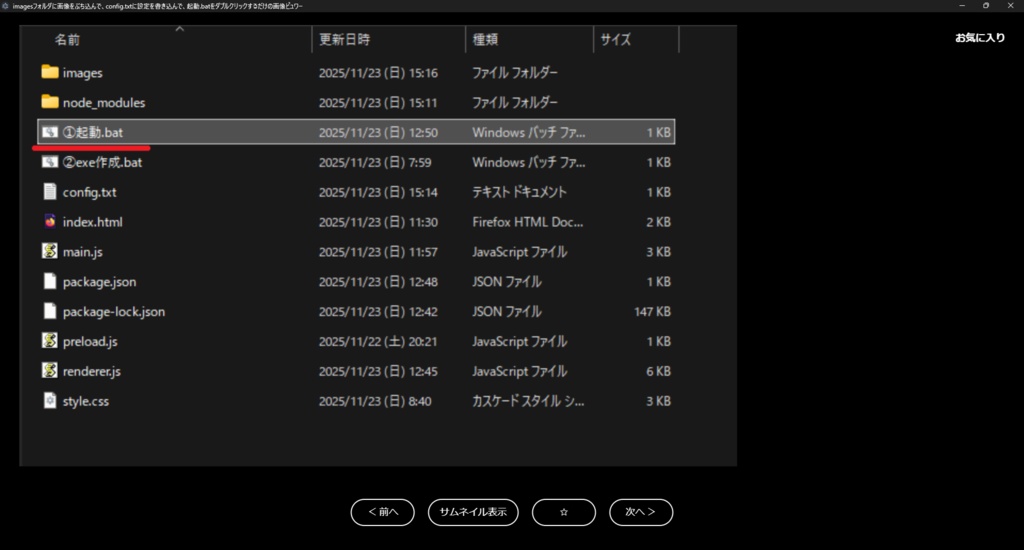Viewport: 1024px width, 550px height.
Task: Click the 12:50 date of ①起動.bat
Action: pos(378,133)
